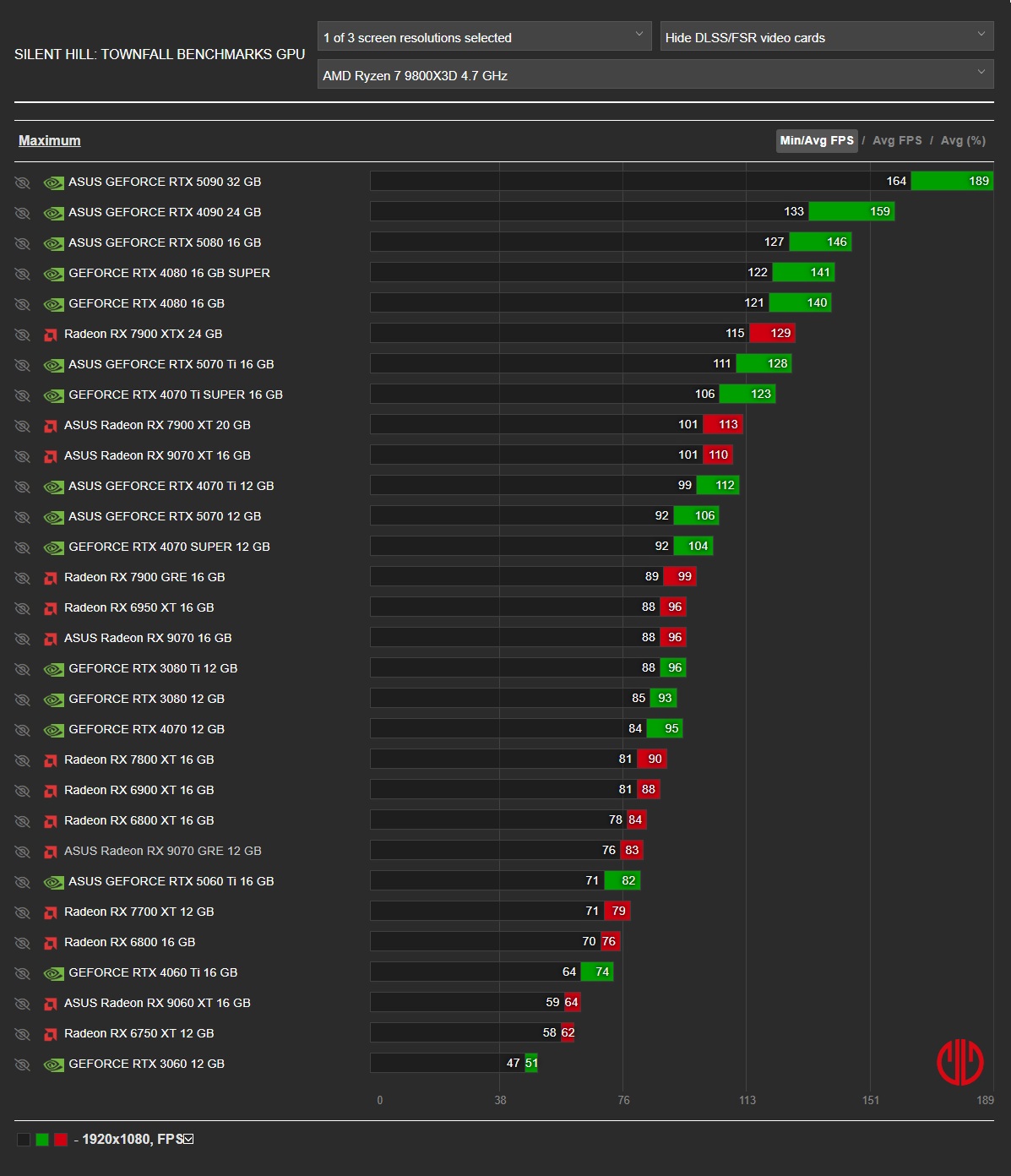
Task: Switch to Avg FPS view
Action: point(897,141)
